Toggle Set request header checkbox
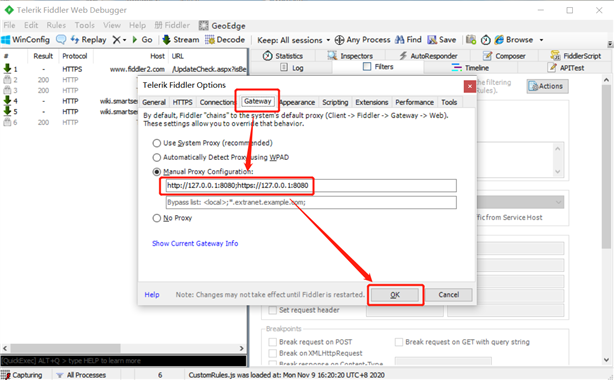This screenshot has height=380, width=614. 273,310
